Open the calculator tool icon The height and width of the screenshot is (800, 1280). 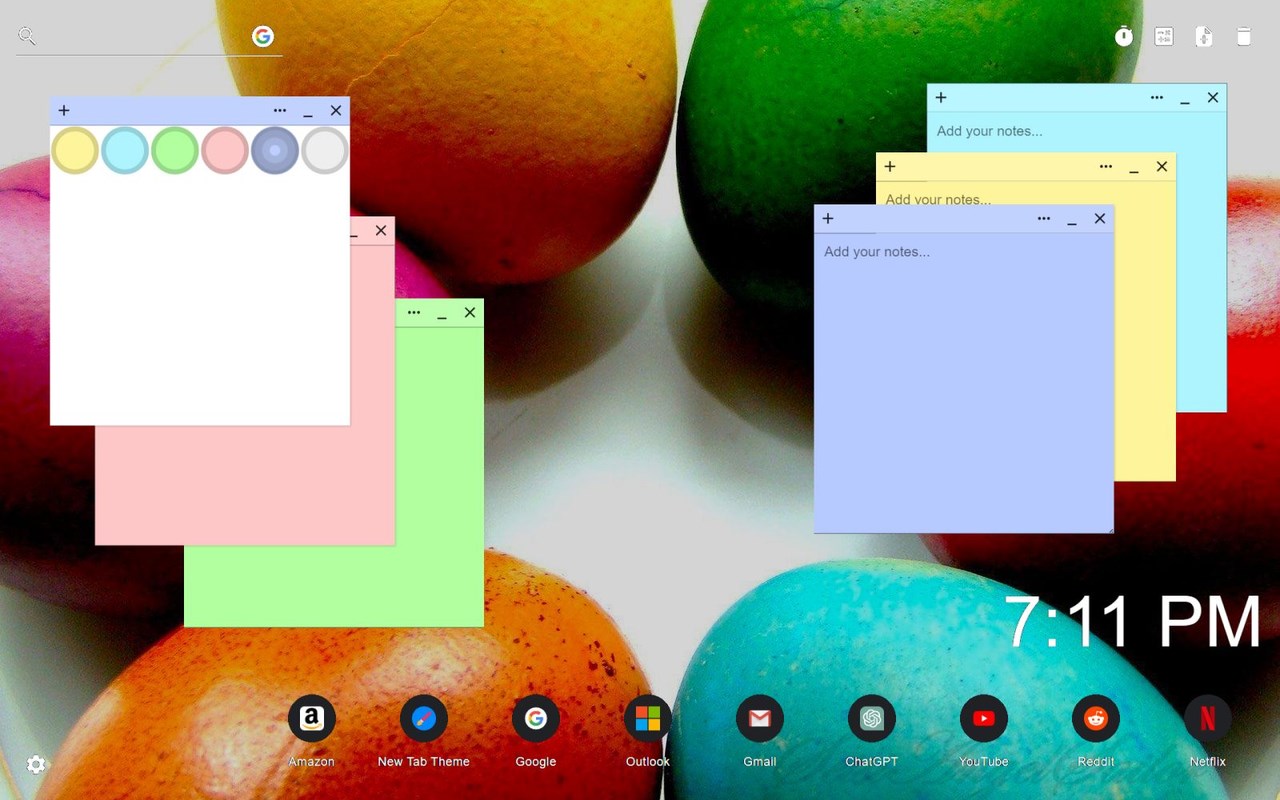1164,37
